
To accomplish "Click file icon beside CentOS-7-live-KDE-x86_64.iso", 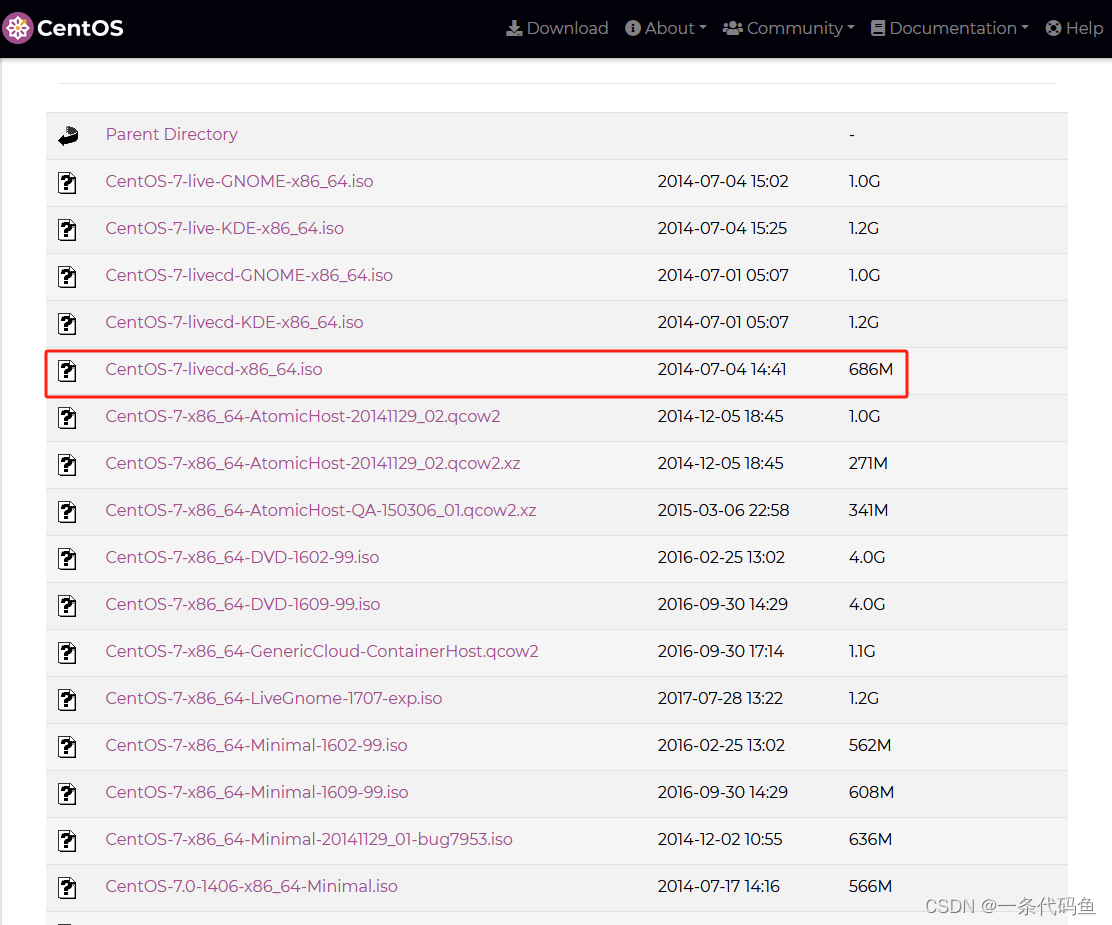I will (x=67, y=230).
